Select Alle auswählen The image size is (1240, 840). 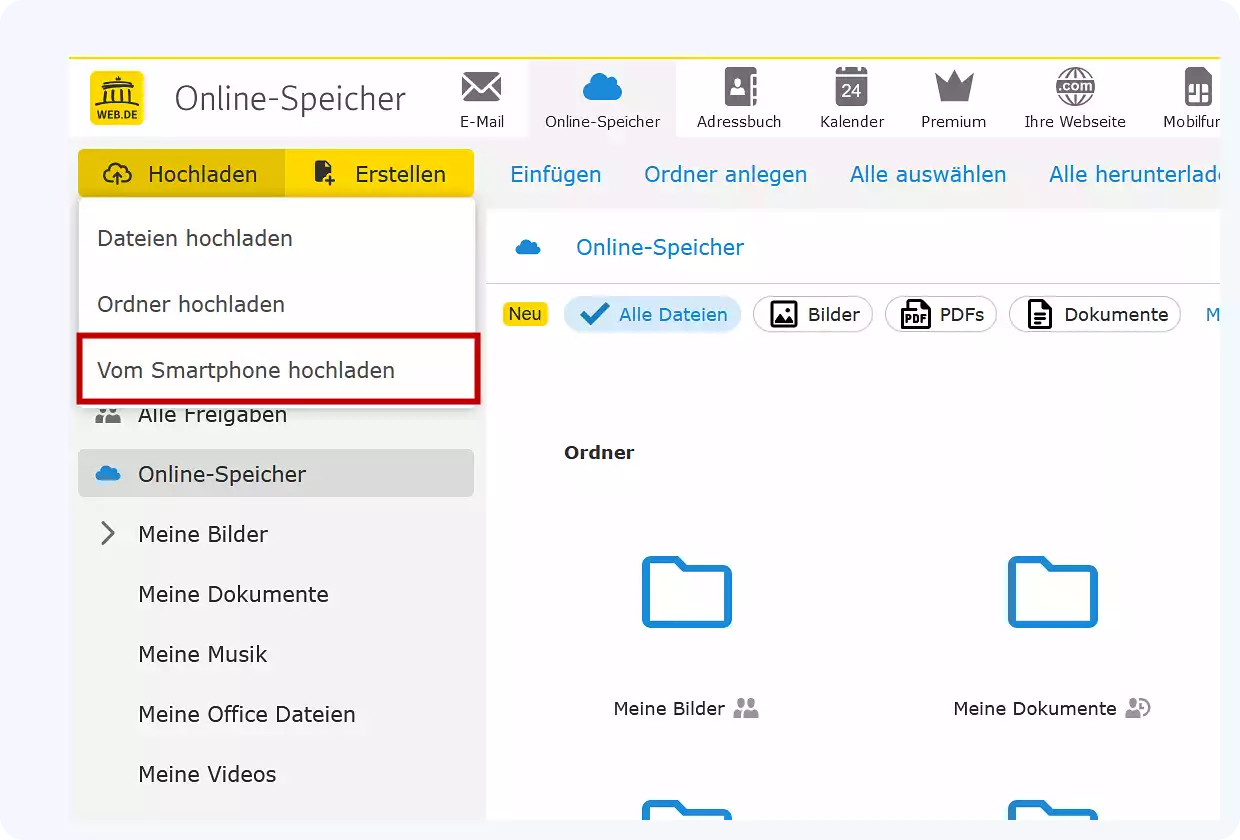(x=928, y=174)
